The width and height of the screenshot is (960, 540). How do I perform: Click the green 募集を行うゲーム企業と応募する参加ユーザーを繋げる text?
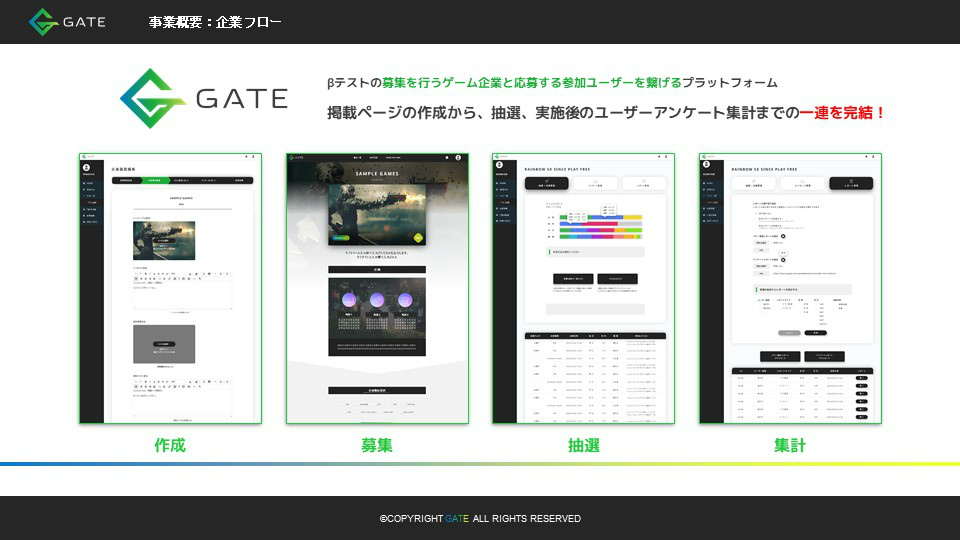[531, 83]
